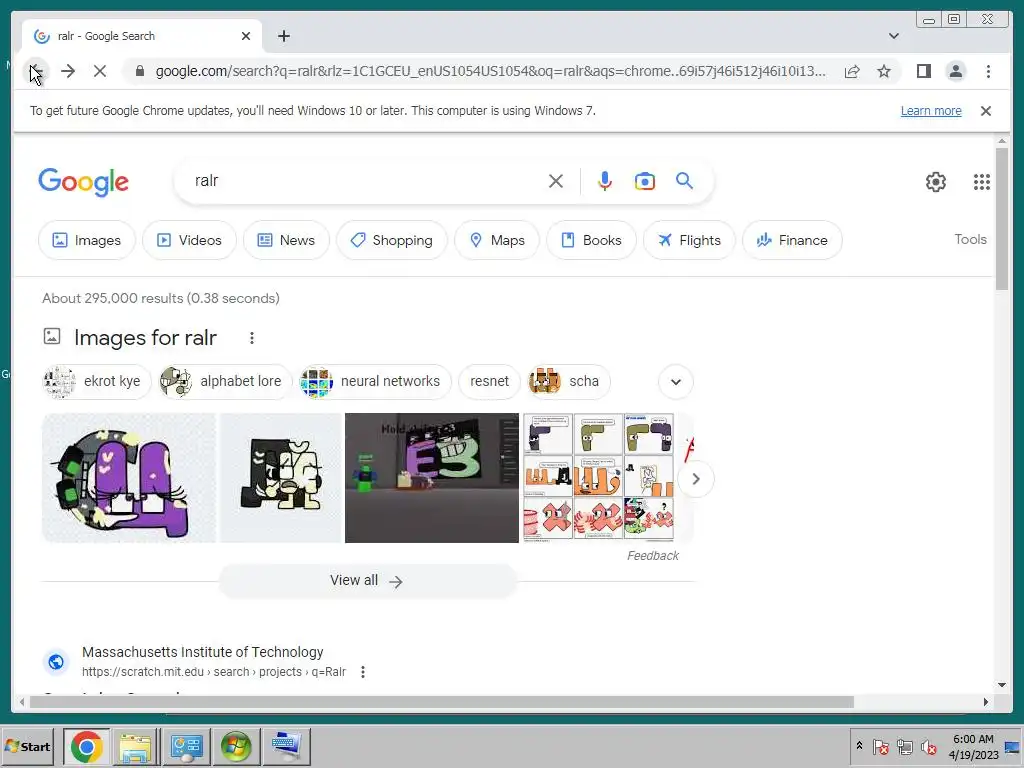Viewport: 1024px width, 768px height.
Task: Click the padlock site info icon
Action: (x=139, y=71)
